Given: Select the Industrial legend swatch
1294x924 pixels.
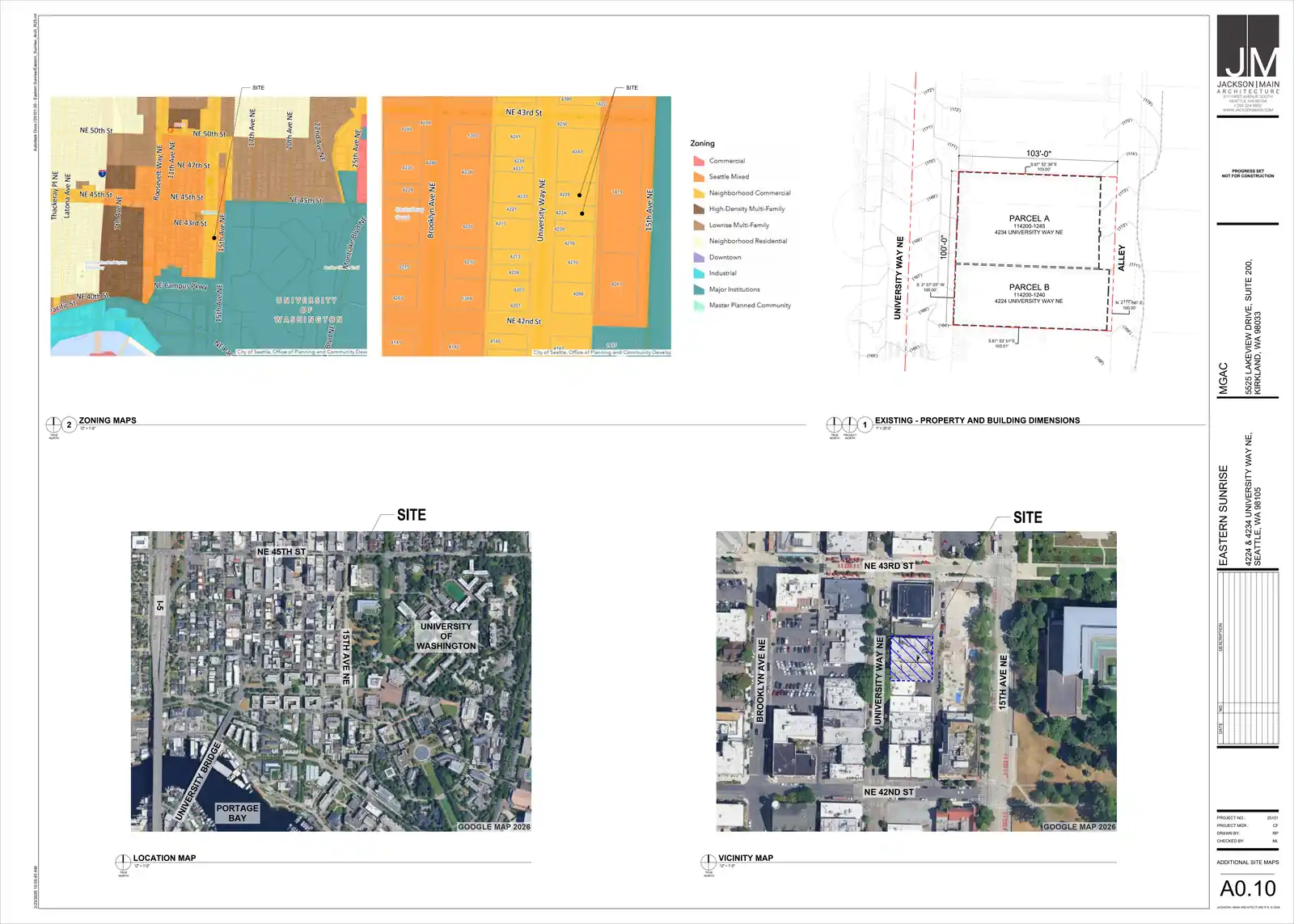Looking at the screenshot, I should [699, 273].
